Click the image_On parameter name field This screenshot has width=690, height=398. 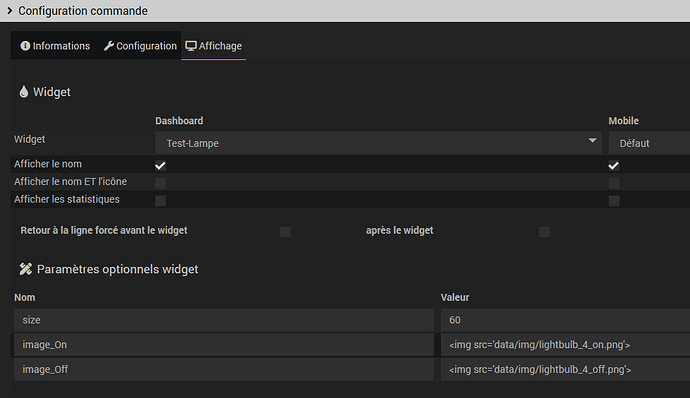(224, 345)
